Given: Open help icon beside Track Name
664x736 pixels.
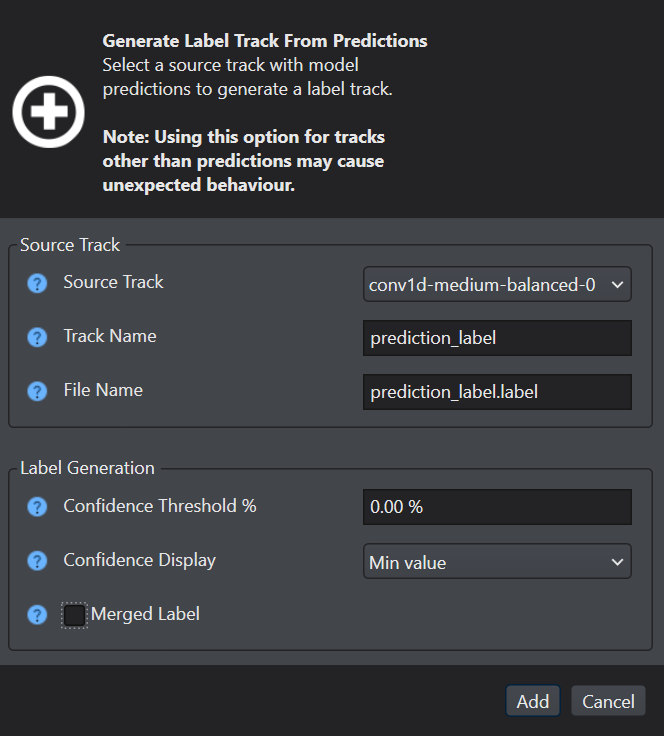Looking at the screenshot, I should point(37,337).
